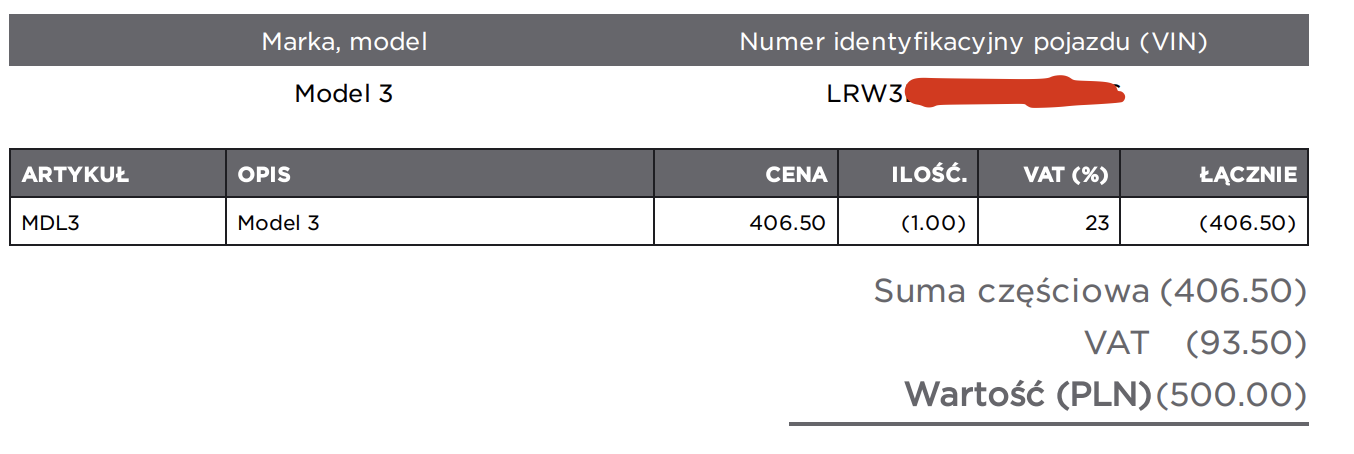Click the 'Marka, model' header cell
Viewport: 1354px width, 454px height.
(344, 41)
